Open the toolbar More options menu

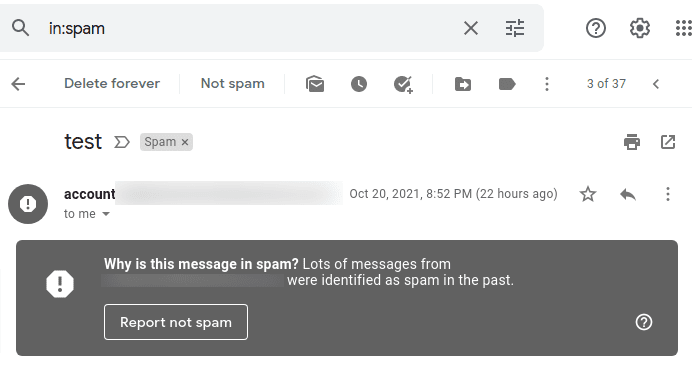pyautogui.click(x=547, y=84)
